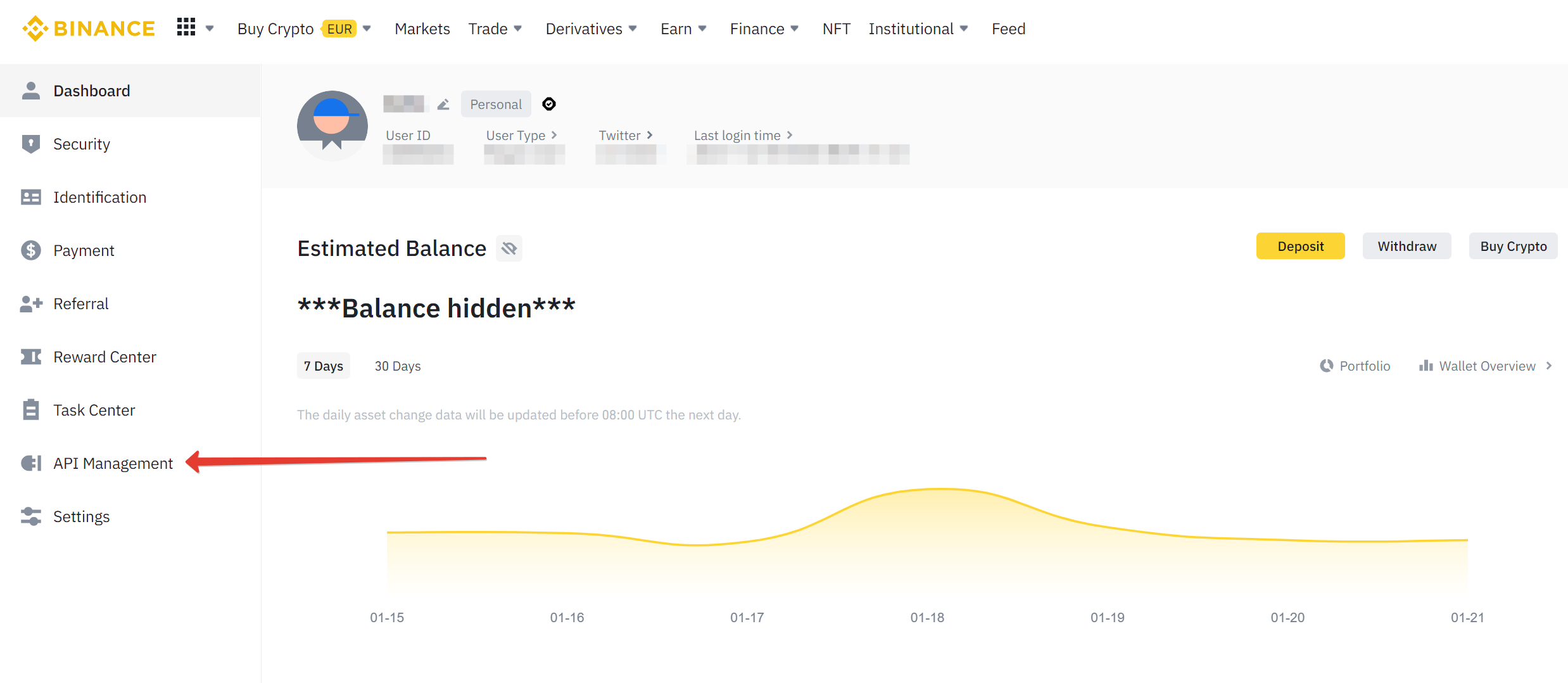Click the 01-18 chart date label
This screenshot has width=1568, height=683.
(927, 617)
